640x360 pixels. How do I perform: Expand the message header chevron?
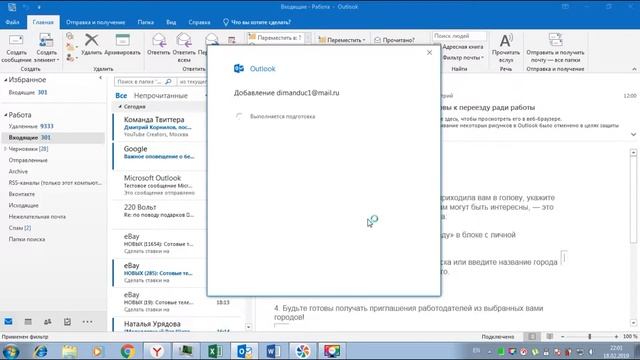pyautogui.click(x=633, y=134)
